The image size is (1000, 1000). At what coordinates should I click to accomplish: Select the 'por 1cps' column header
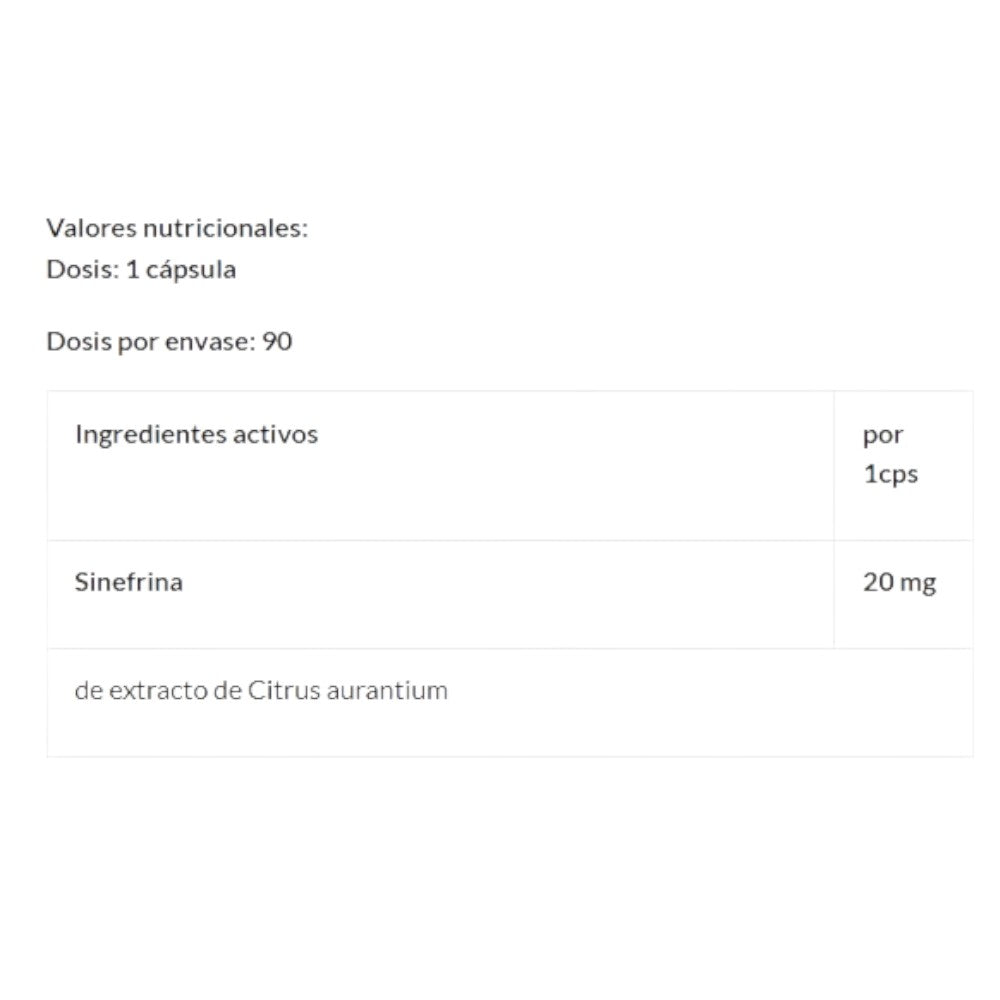(x=890, y=454)
